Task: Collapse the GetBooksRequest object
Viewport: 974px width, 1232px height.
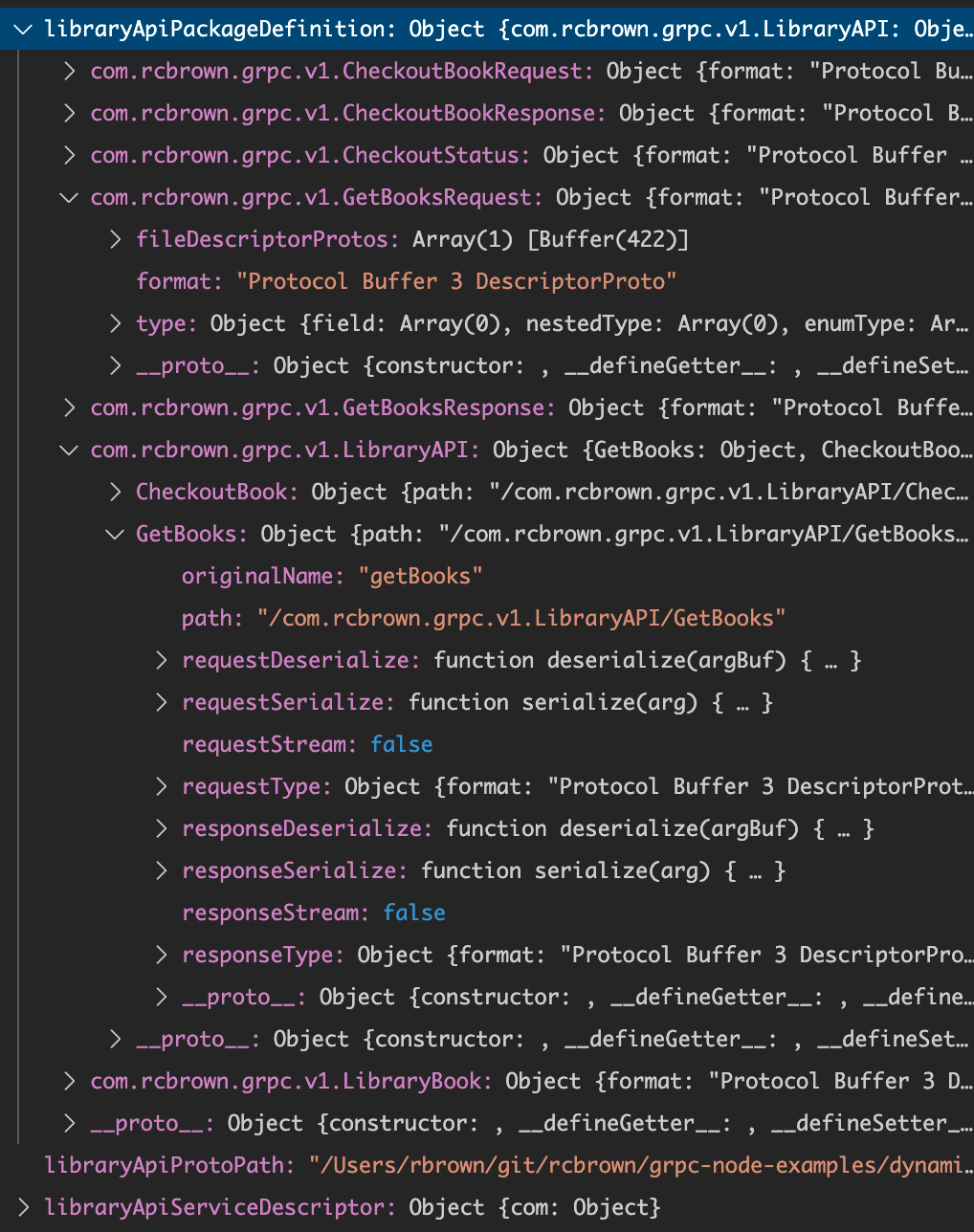Action: point(69,197)
